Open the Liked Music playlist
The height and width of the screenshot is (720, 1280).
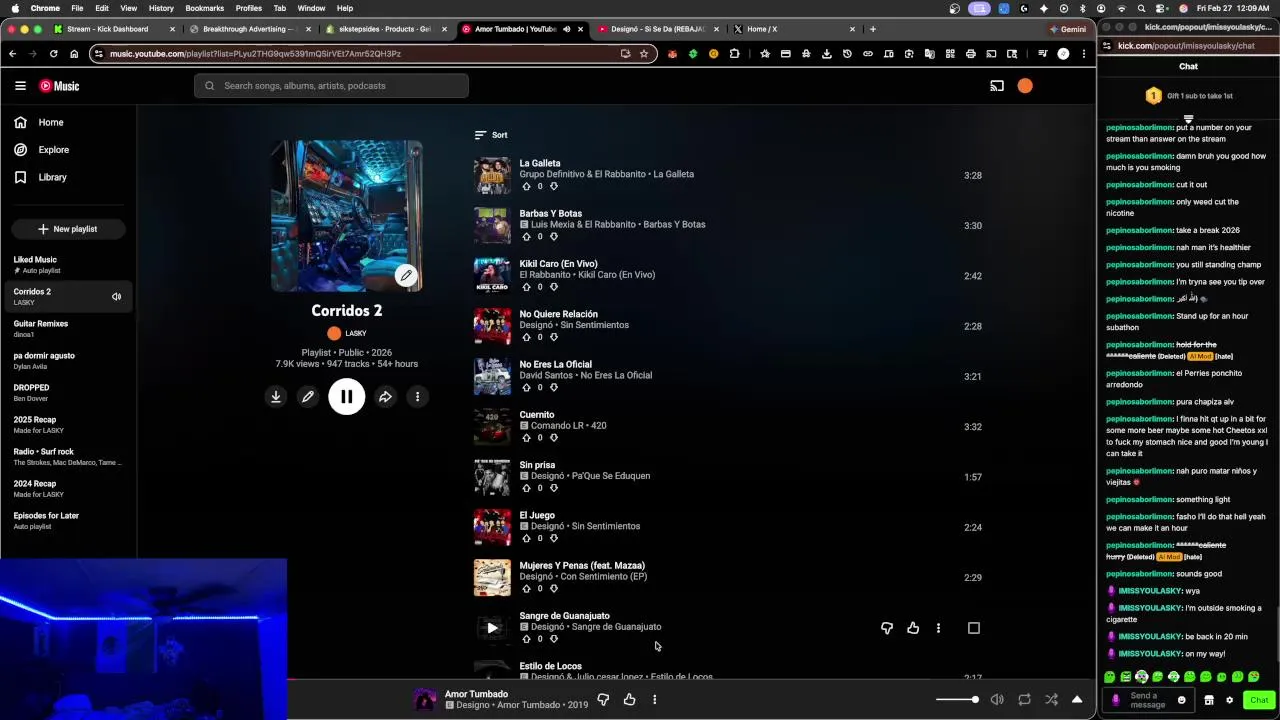(66, 264)
